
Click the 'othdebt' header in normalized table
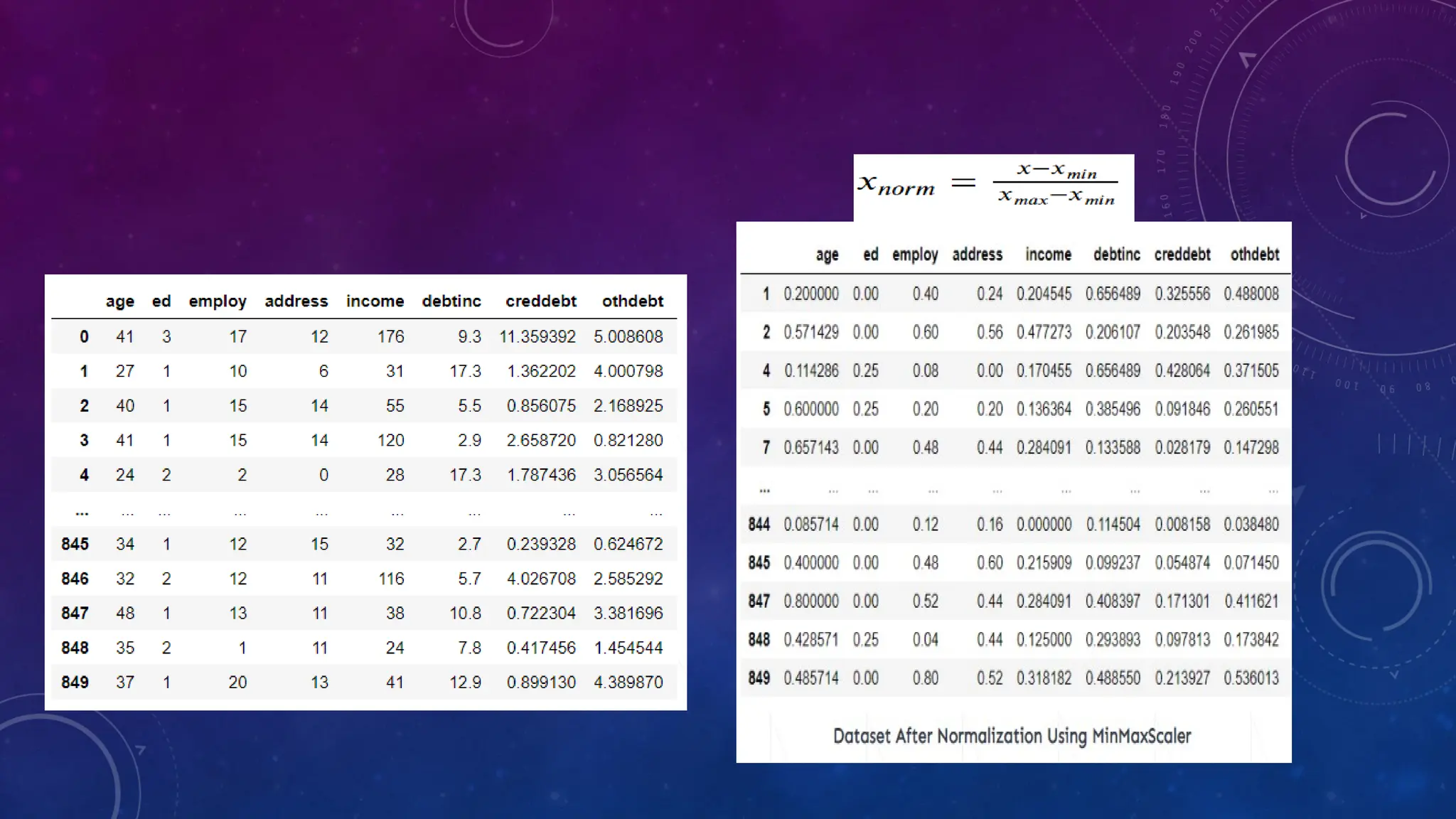[1254, 255]
